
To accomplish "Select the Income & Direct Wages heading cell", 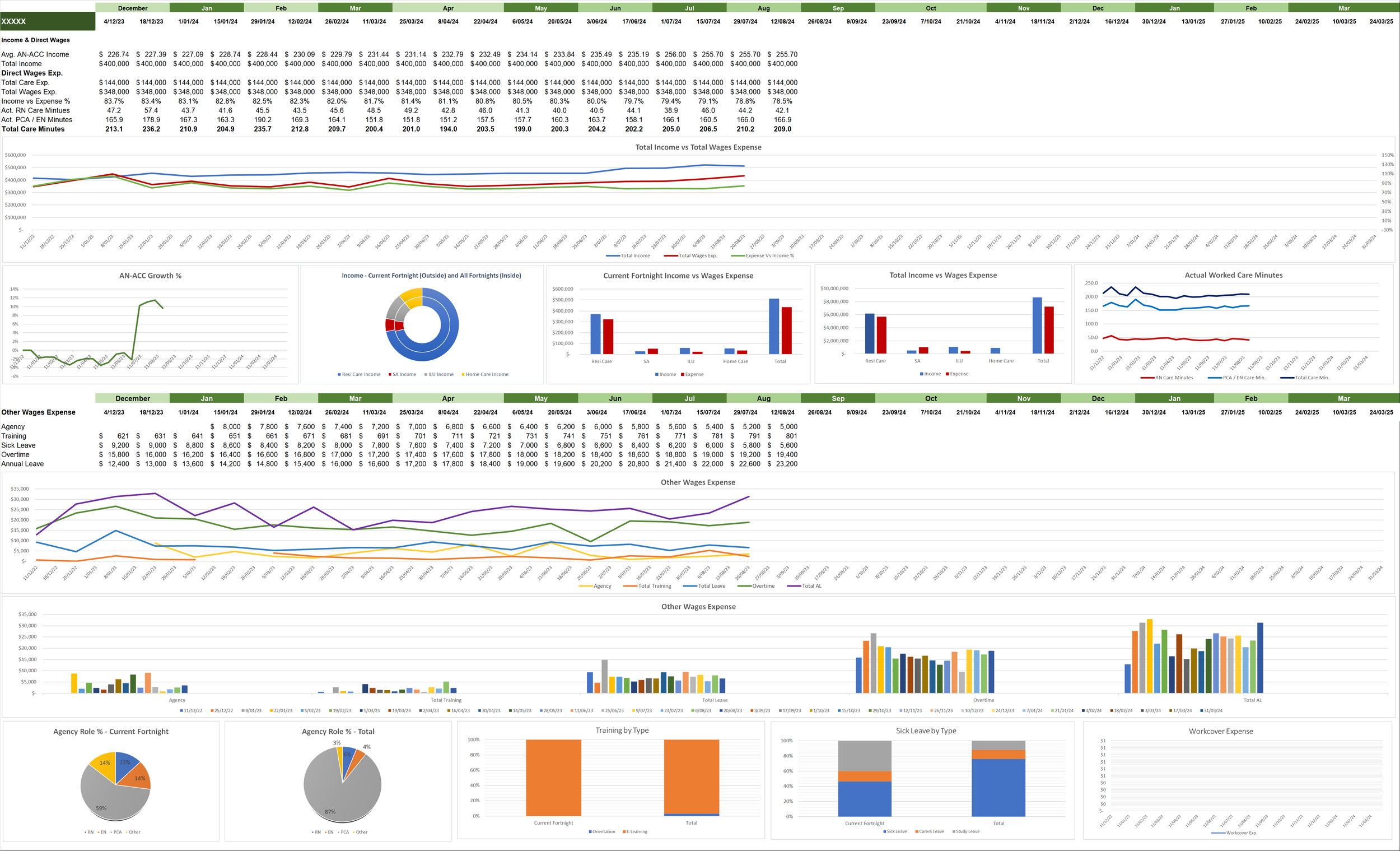I will (35, 40).
